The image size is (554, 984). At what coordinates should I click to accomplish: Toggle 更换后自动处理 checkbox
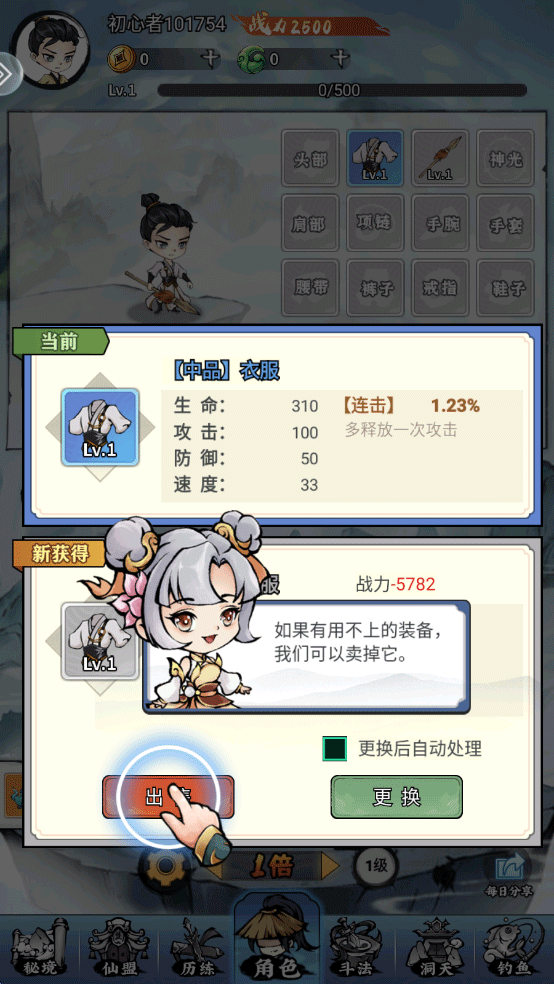[334, 748]
